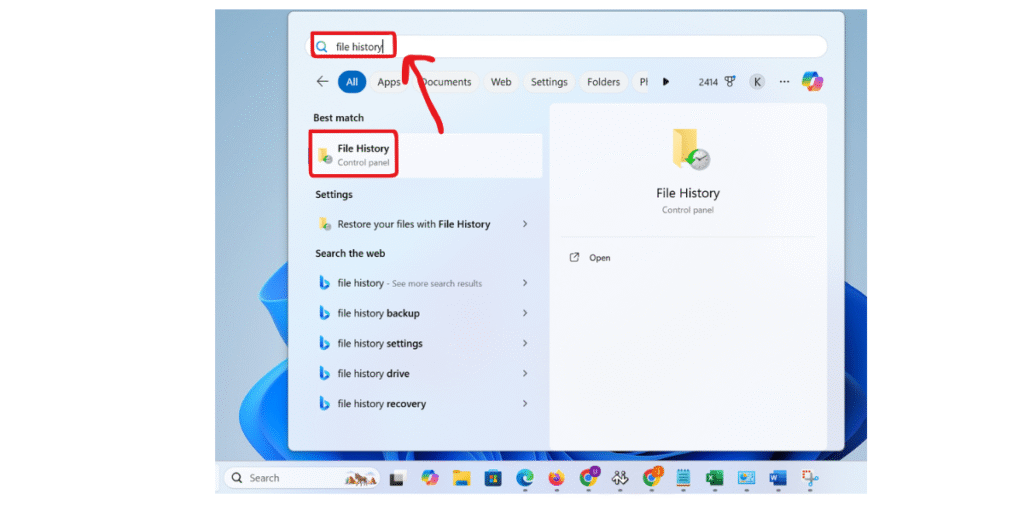
Task: Open Microsoft Rewards points 2414
Action: [717, 82]
